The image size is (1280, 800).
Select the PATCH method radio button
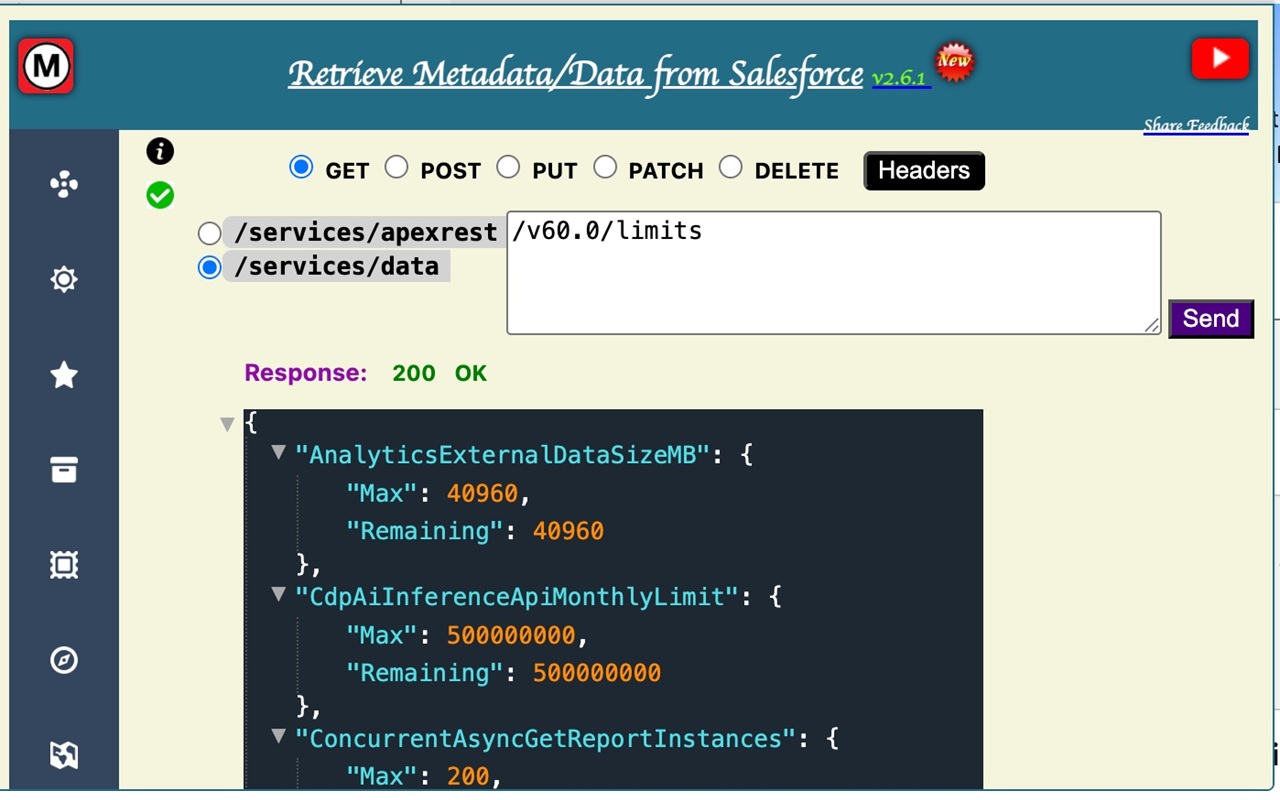coord(605,167)
